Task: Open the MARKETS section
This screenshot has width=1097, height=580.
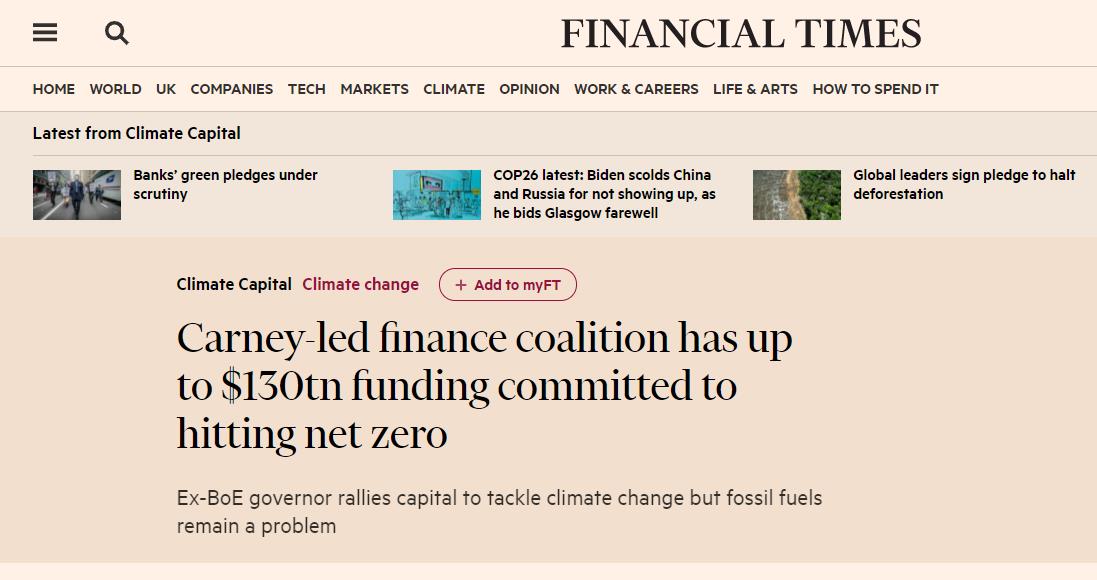Action: (x=374, y=89)
